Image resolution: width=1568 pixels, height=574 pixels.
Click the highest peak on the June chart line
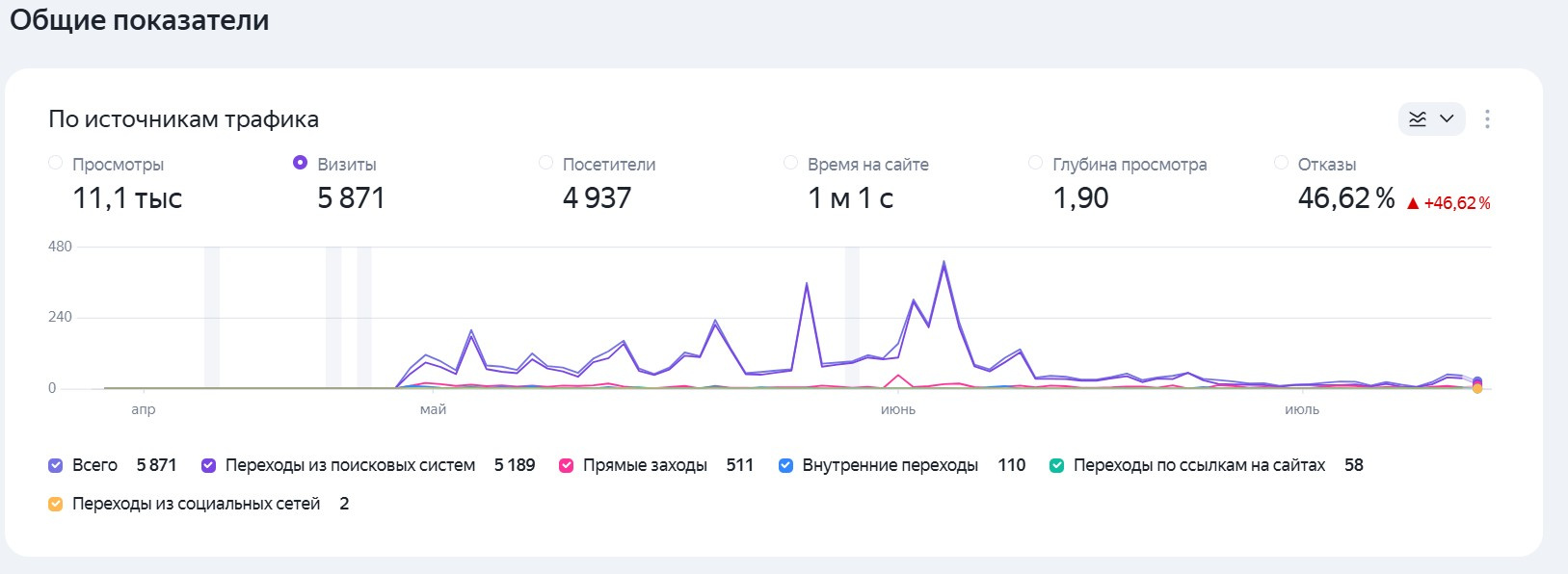point(943,262)
